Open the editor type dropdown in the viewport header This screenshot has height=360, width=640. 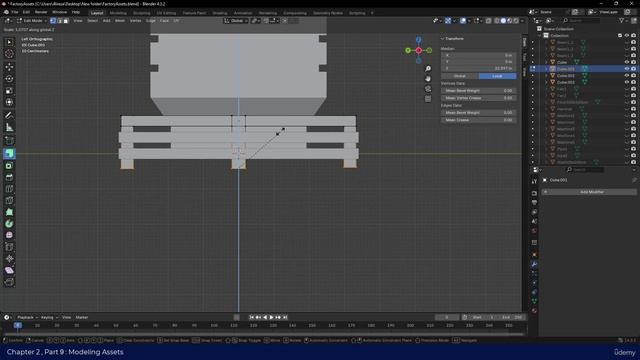pyautogui.click(x=8, y=20)
